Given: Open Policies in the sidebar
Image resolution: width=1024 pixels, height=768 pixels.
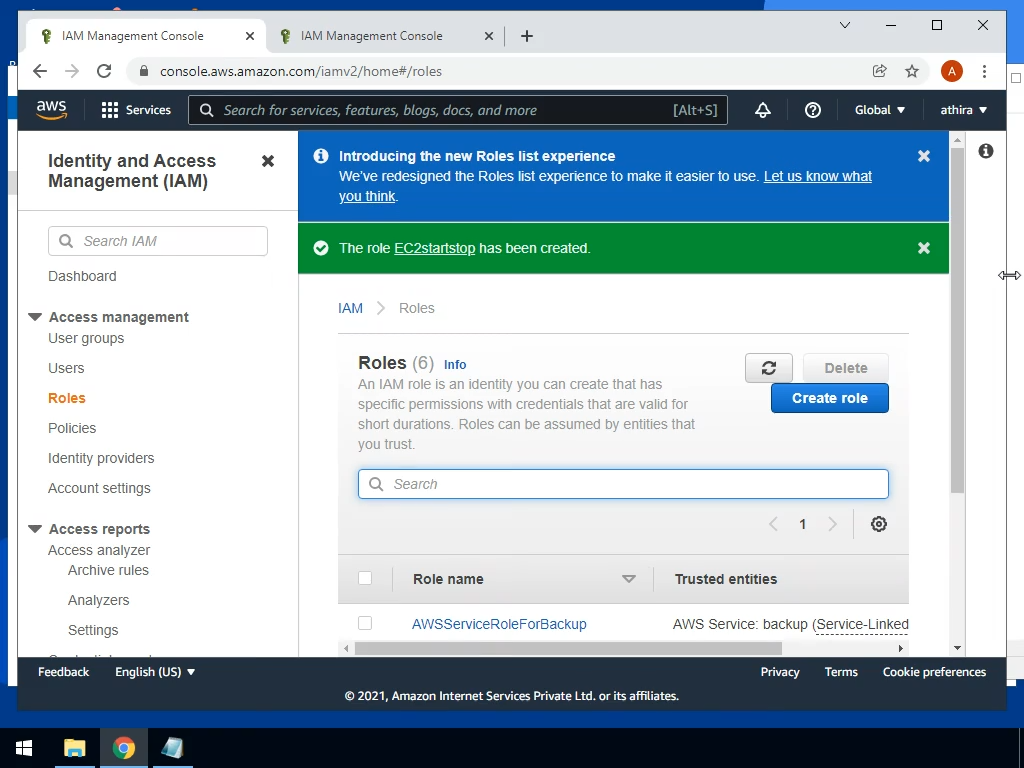Looking at the screenshot, I should tap(72, 428).
